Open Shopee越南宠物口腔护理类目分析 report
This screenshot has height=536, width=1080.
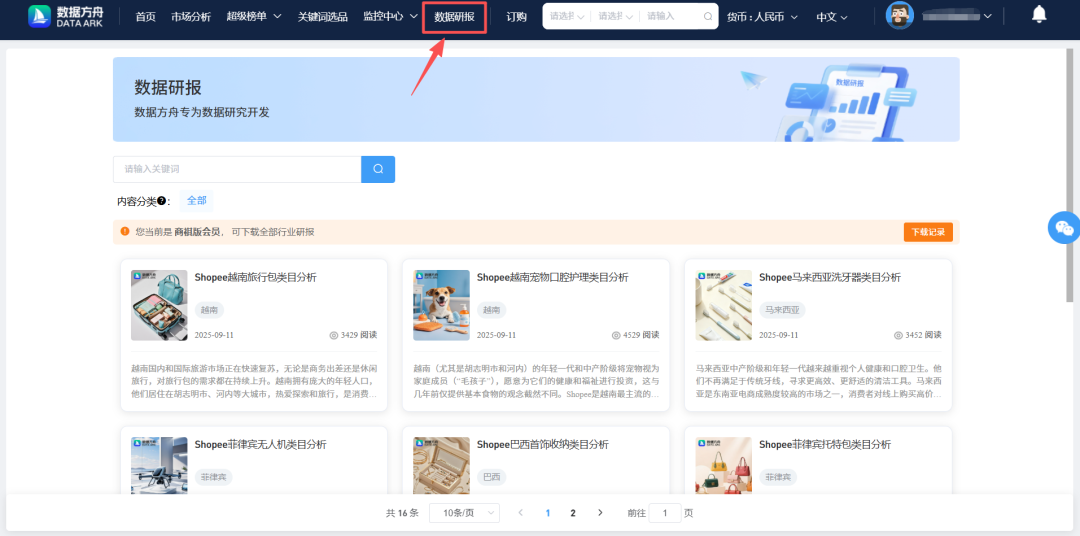click(x=552, y=278)
